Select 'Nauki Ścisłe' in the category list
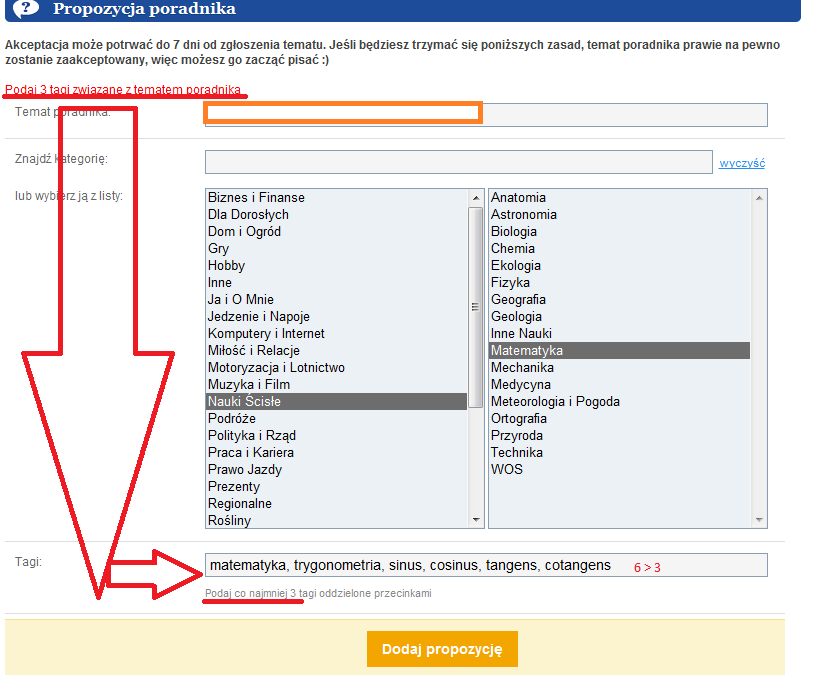Screen dimensions: 824x675 click(x=244, y=402)
